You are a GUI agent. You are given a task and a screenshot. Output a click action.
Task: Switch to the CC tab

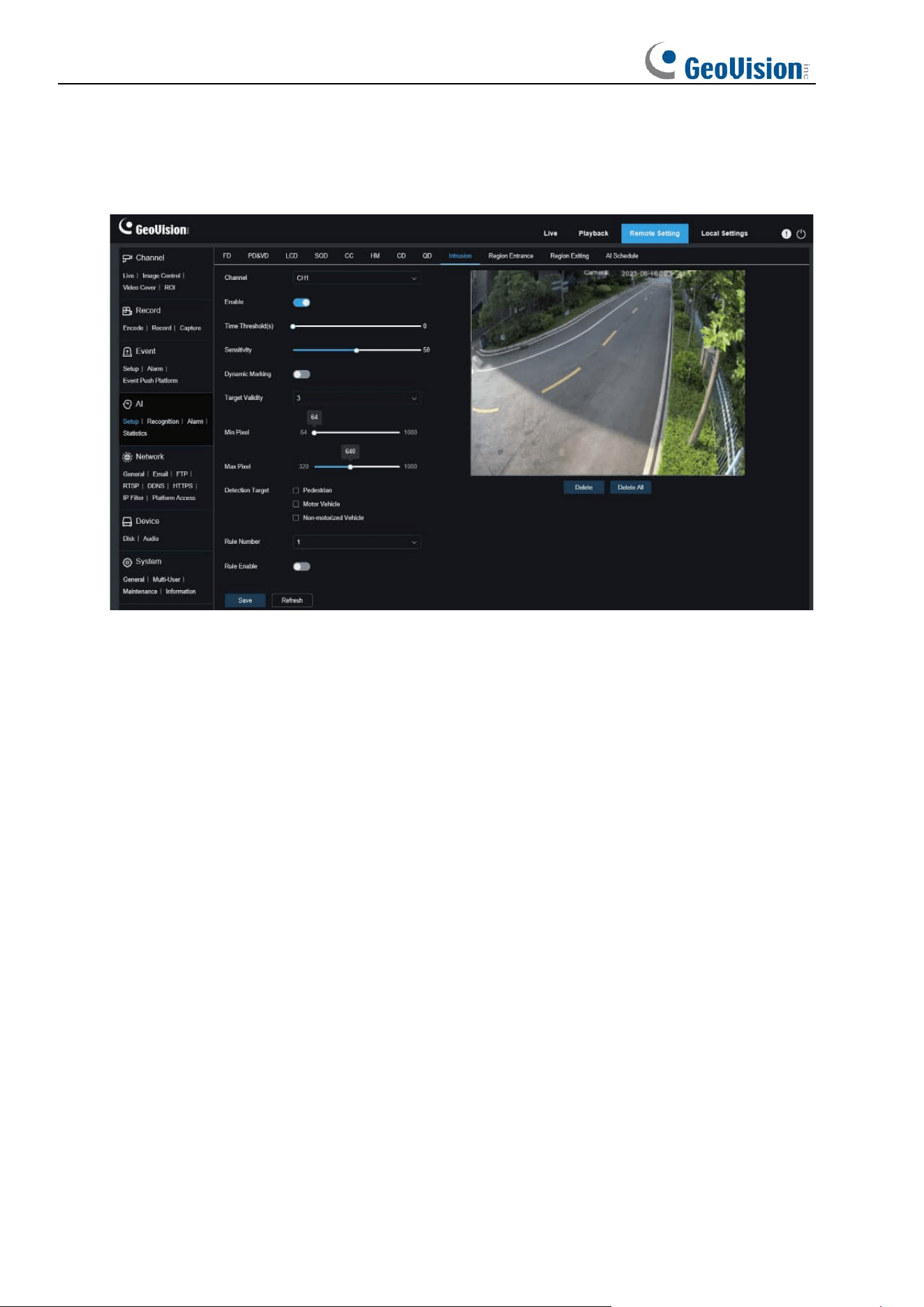click(x=349, y=256)
